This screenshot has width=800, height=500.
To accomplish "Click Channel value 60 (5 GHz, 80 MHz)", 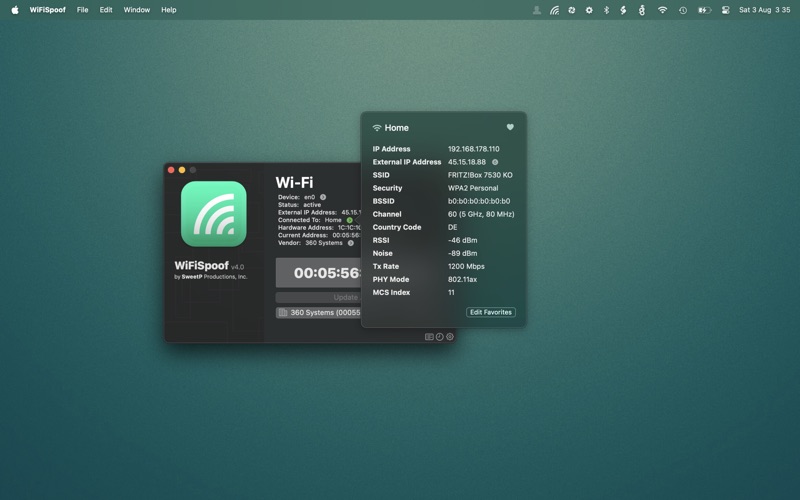I will 481,214.
